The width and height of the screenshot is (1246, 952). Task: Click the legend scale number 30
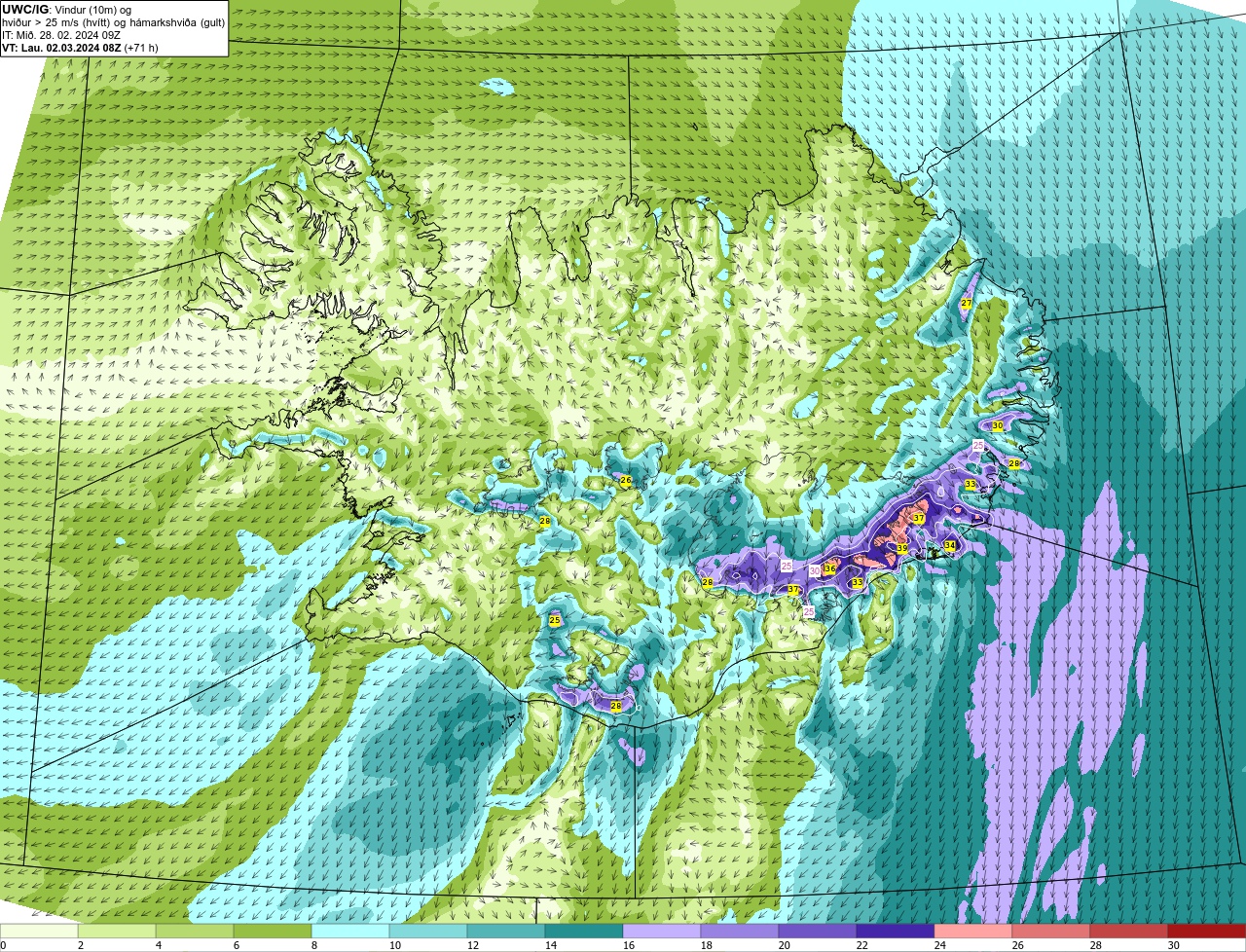(x=1173, y=945)
